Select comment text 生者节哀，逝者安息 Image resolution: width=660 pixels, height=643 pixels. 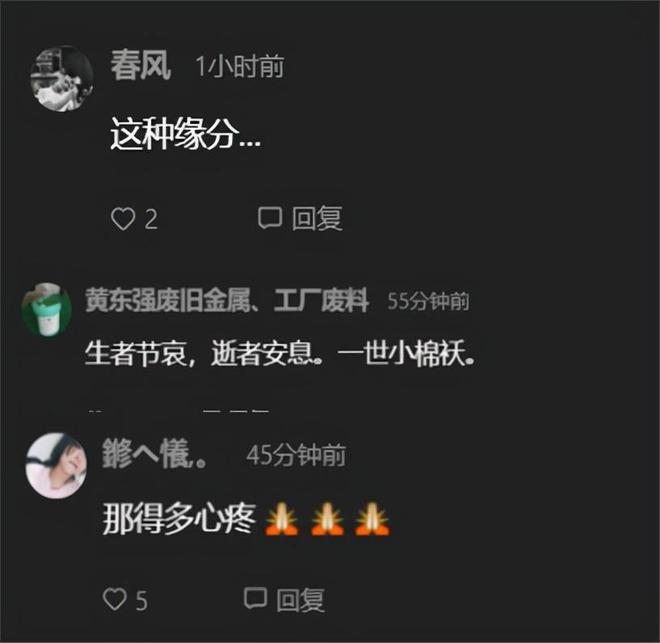point(204,353)
